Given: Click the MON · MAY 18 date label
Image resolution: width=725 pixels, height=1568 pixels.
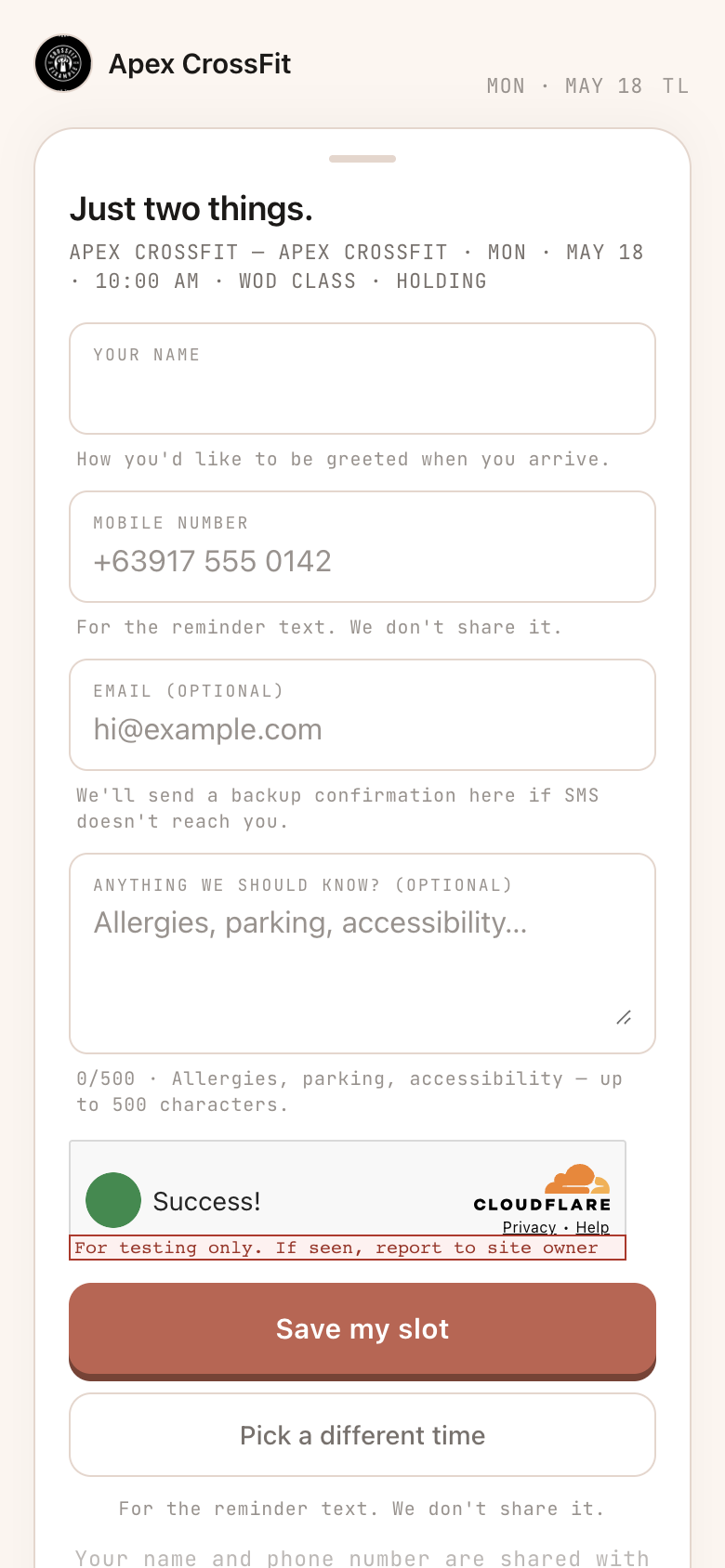Looking at the screenshot, I should click(565, 86).
